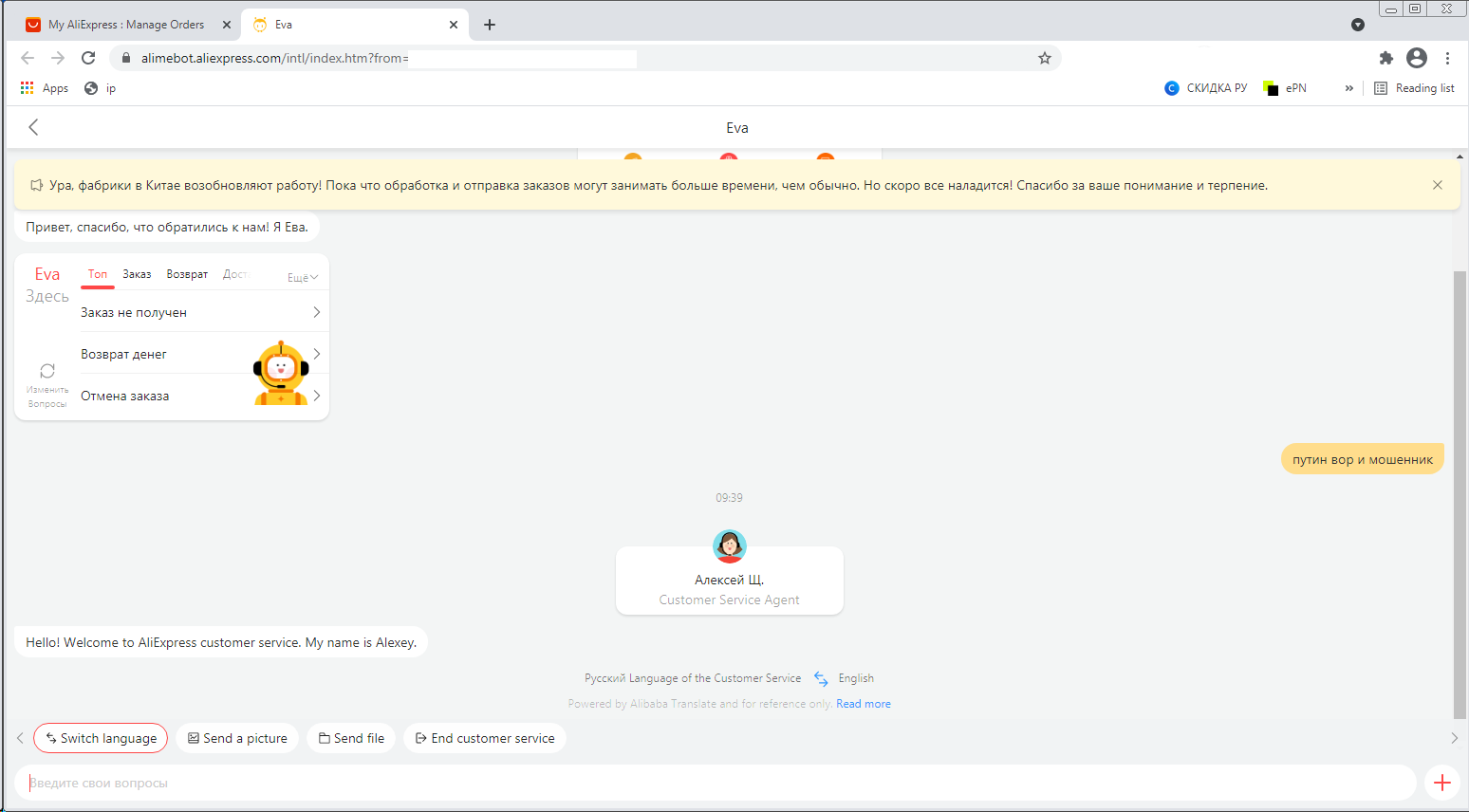This screenshot has height=812, width=1469.
Task: Open a new browser tab
Action: click(x=490, y=25)
